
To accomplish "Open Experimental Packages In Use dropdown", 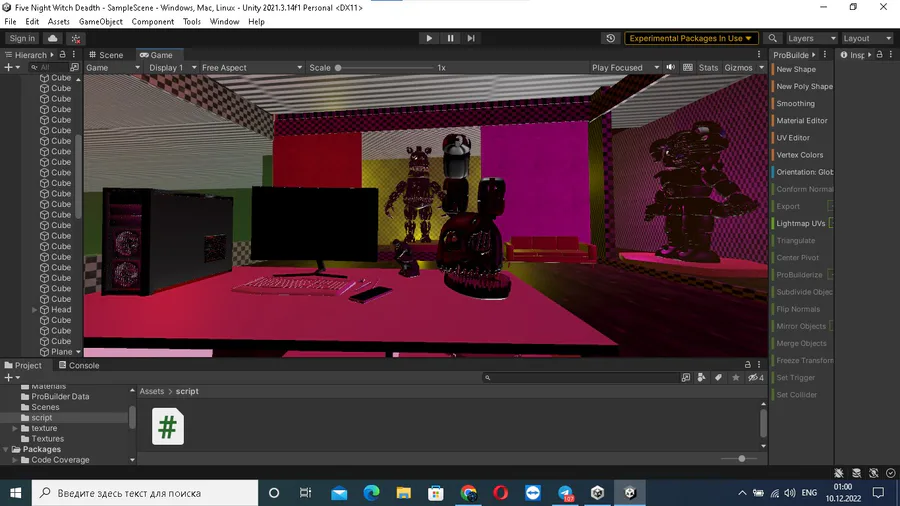I will 690,38.
